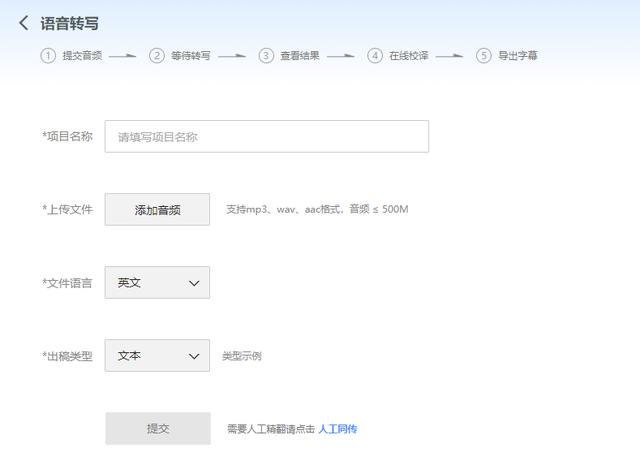Click the 查看结果 step label
This screenshot has height=461, width=640.
pyautogui.click(x=300, y=56)
